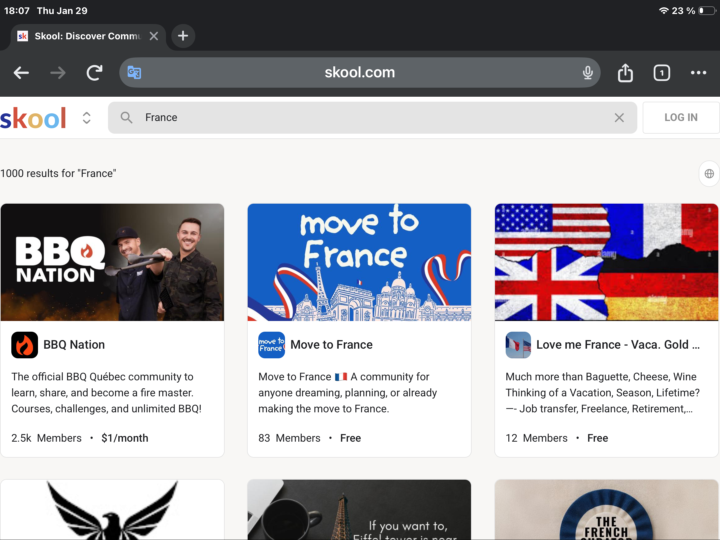Tap the skool.com address bar
720x540 pixels.
[x=360, y=73]
